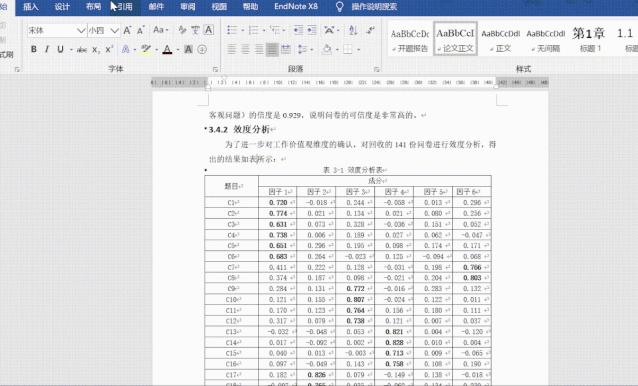Align text right
638x386 pixels.
coord(259,49)
